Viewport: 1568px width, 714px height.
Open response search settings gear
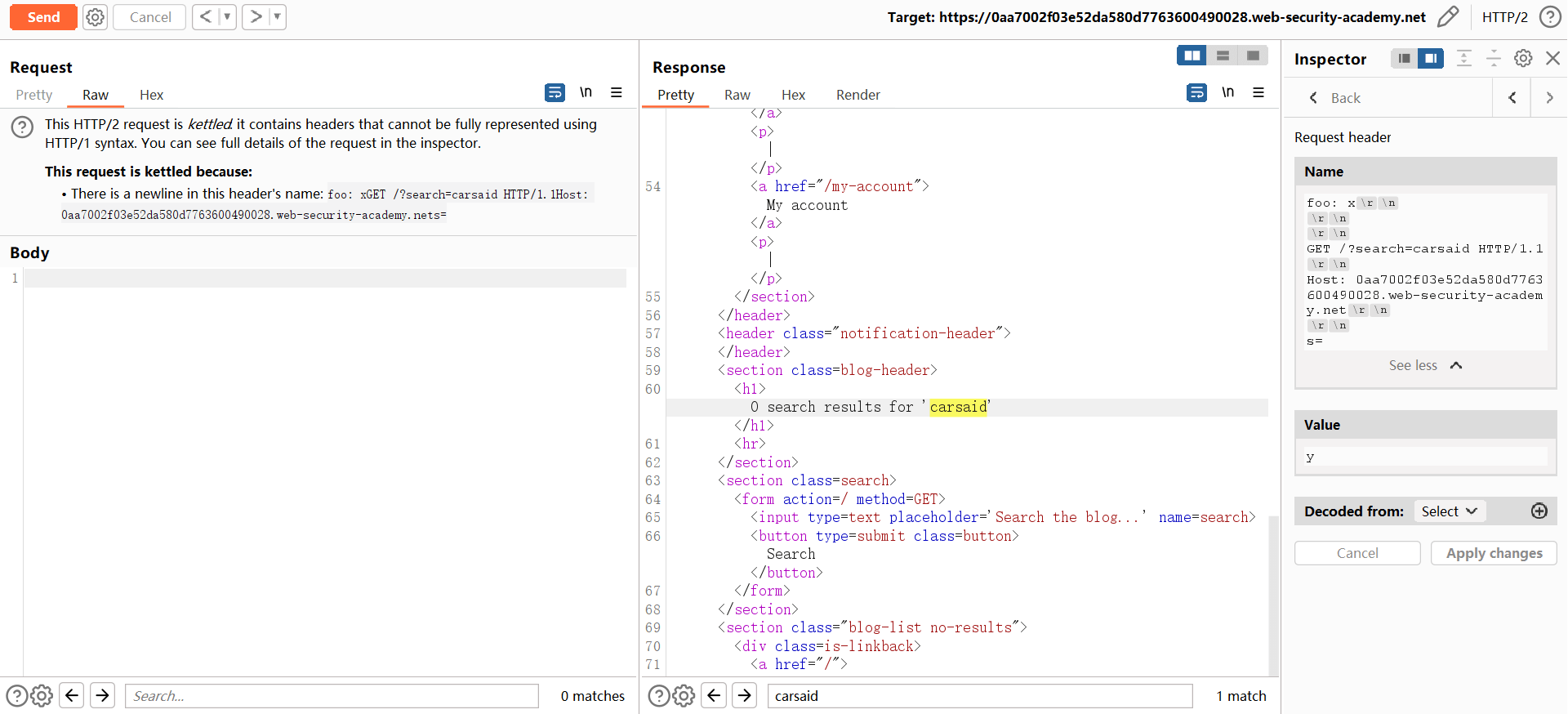pos(684,695)
